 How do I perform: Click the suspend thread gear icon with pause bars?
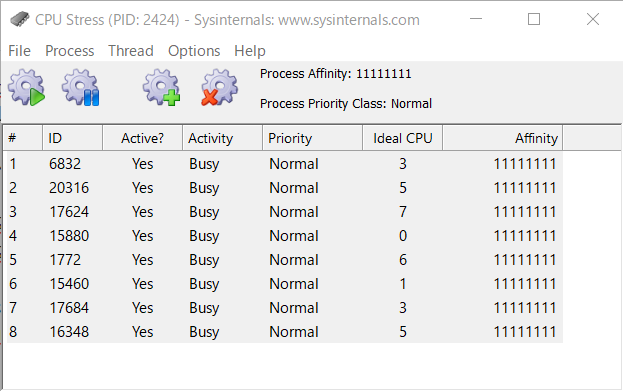[x=81, y=87]
